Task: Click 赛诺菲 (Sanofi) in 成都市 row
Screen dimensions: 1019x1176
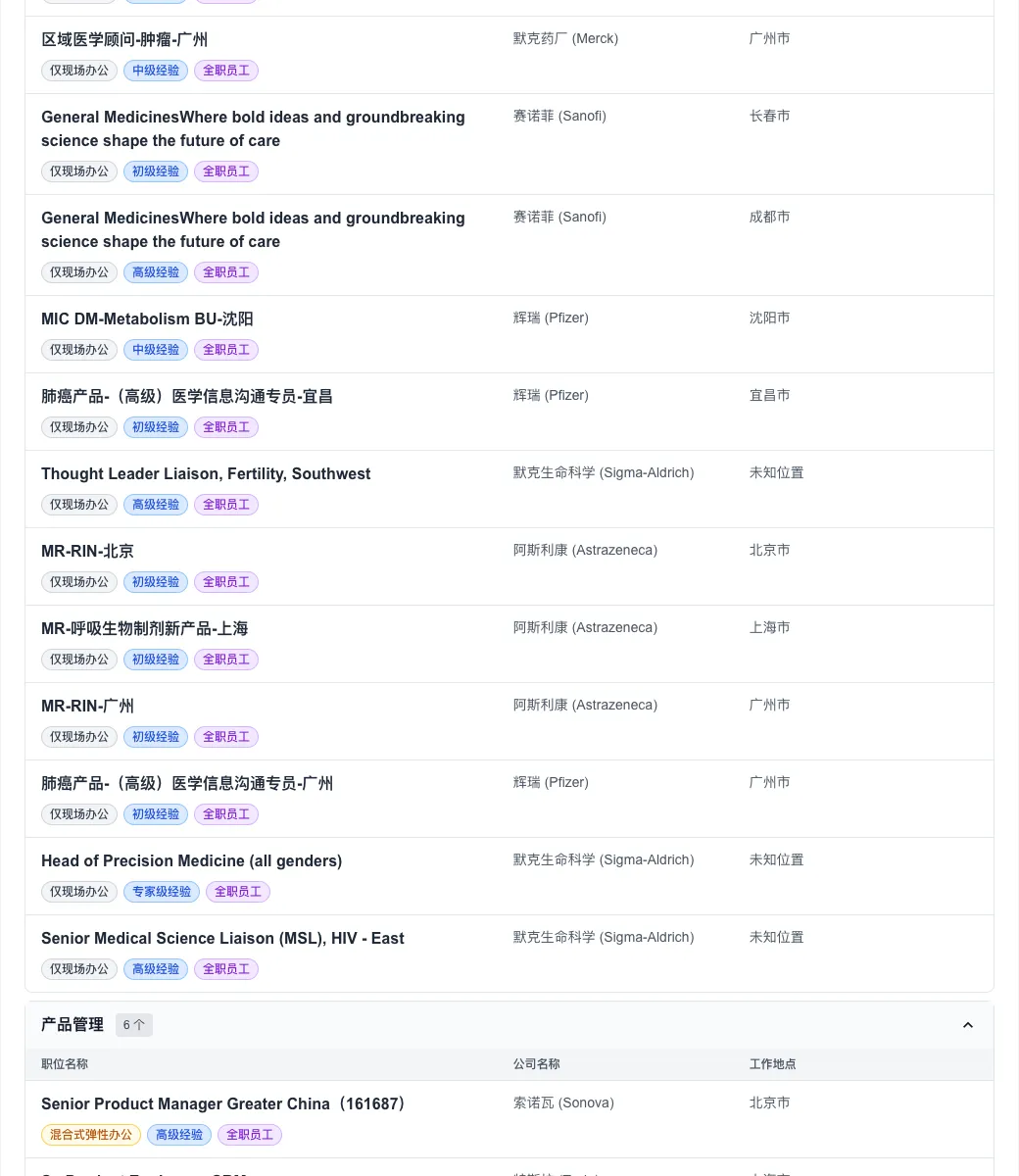Action: click(x=559, y=218)
